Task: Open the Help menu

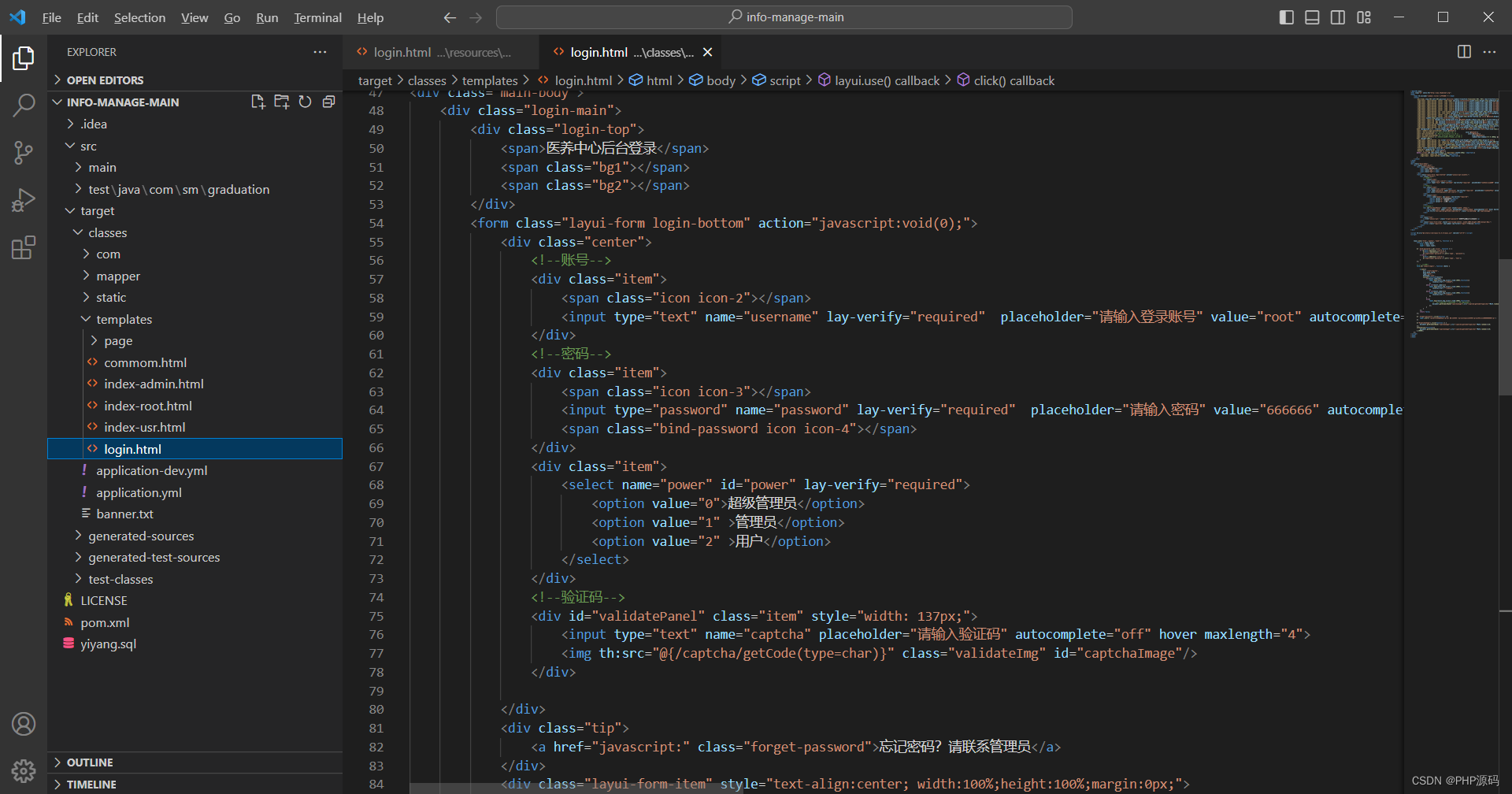Action: 370,17
